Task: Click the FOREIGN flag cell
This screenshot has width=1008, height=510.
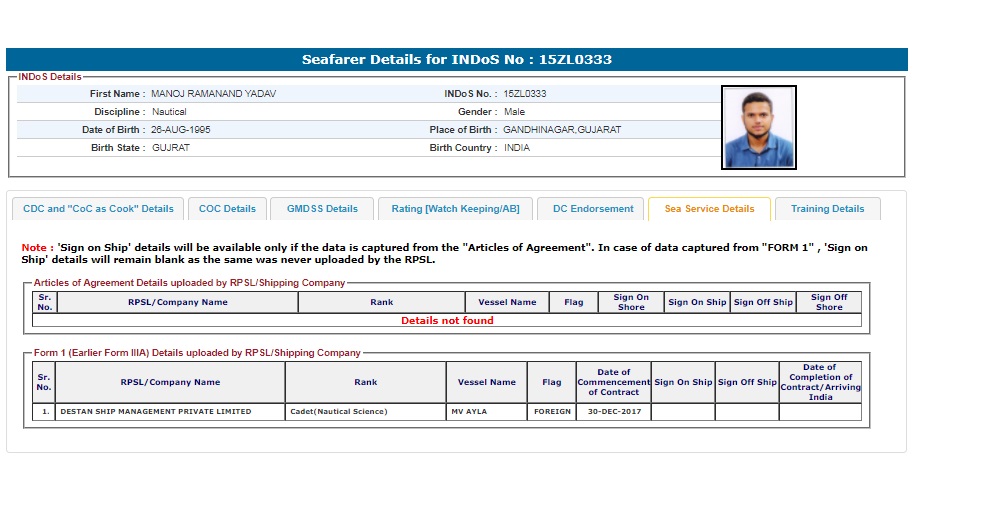Action: 552,411
